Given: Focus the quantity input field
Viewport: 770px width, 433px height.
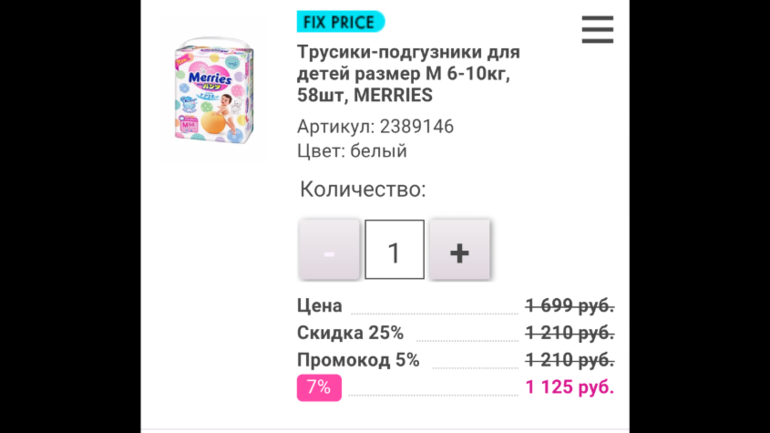Looking at the screenshot, I should [x=394, y=250].
